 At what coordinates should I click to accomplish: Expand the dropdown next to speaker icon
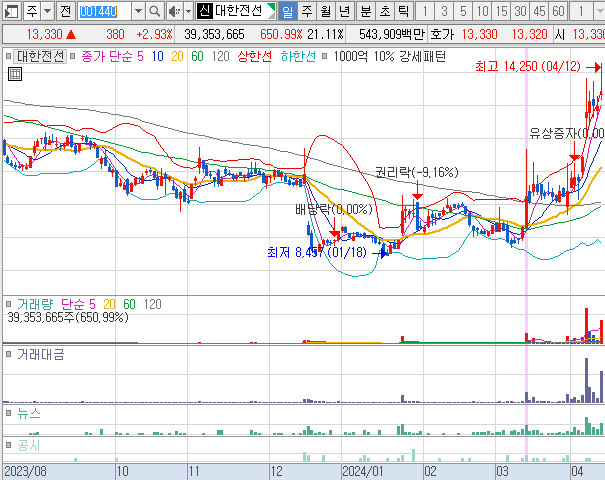188,11
